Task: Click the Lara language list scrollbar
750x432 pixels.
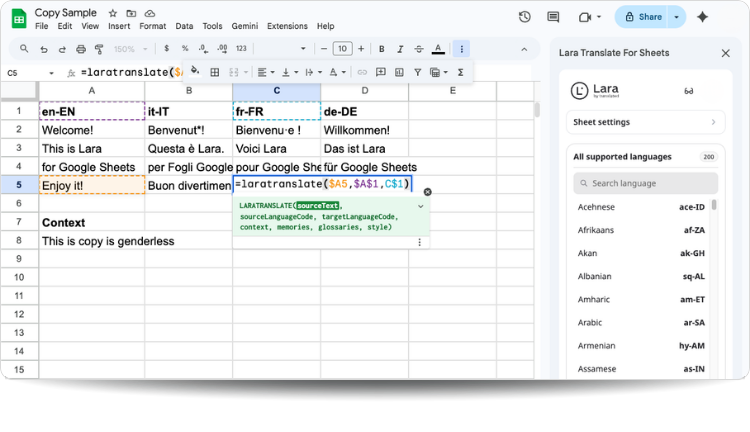Action: tap(714, 205)
